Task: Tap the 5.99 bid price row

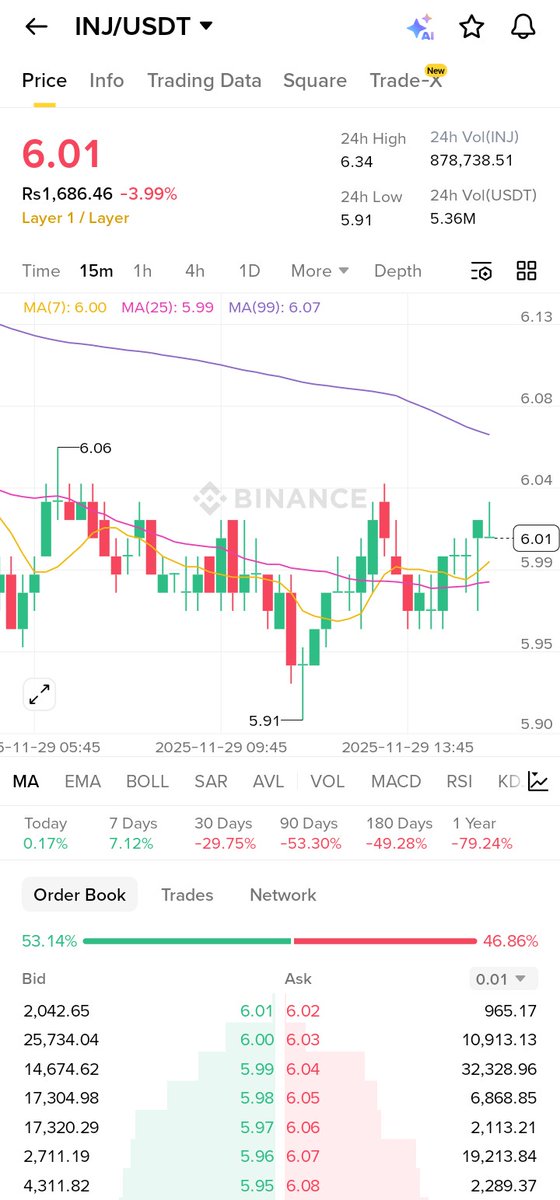Action: [x=148, y=1069]
